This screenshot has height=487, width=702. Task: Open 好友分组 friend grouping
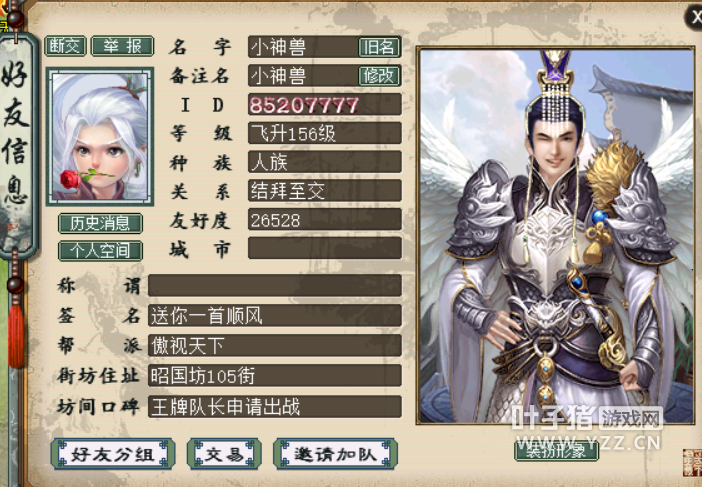[113, 454]
